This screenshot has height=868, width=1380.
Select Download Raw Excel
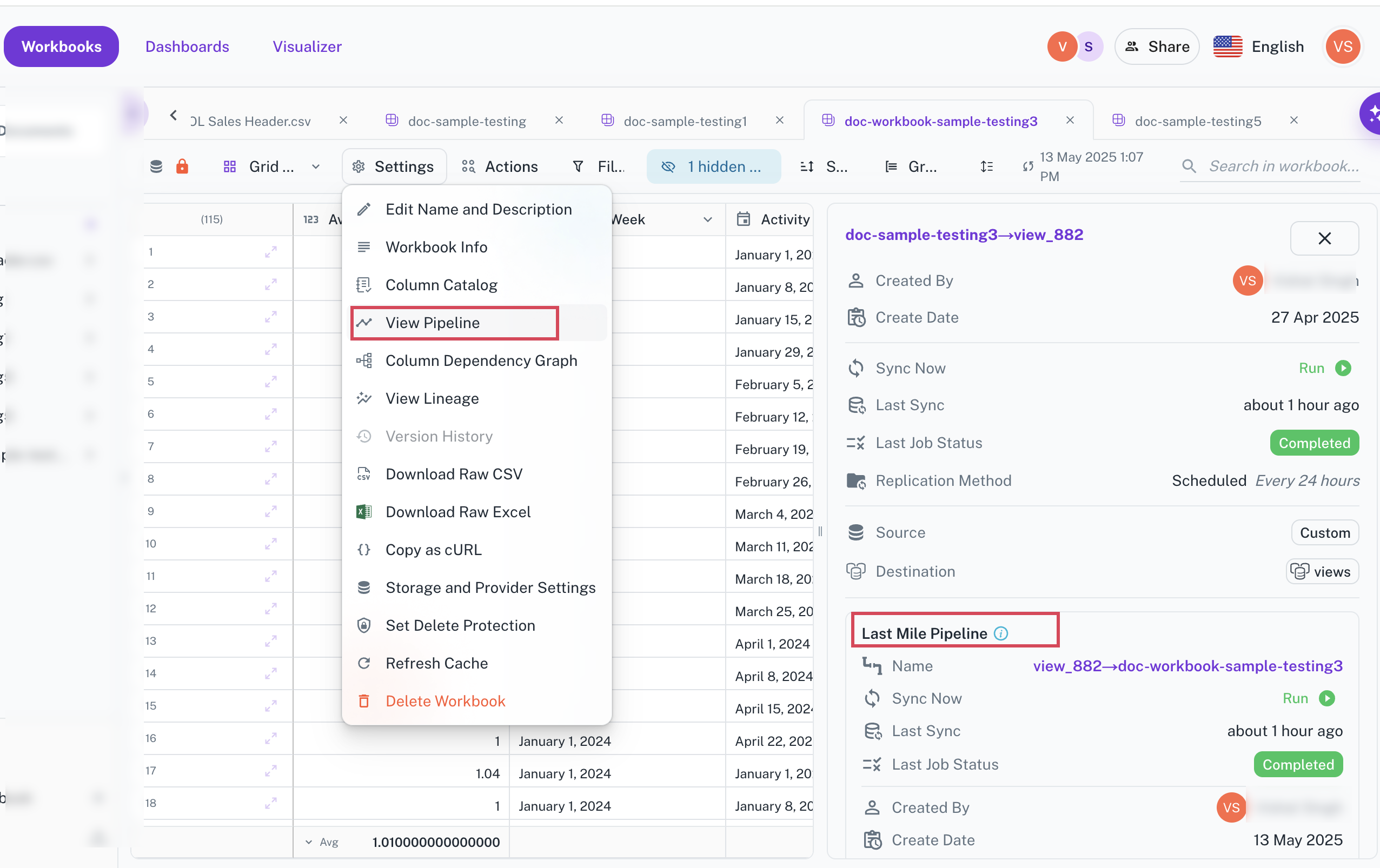click(477, 512)
